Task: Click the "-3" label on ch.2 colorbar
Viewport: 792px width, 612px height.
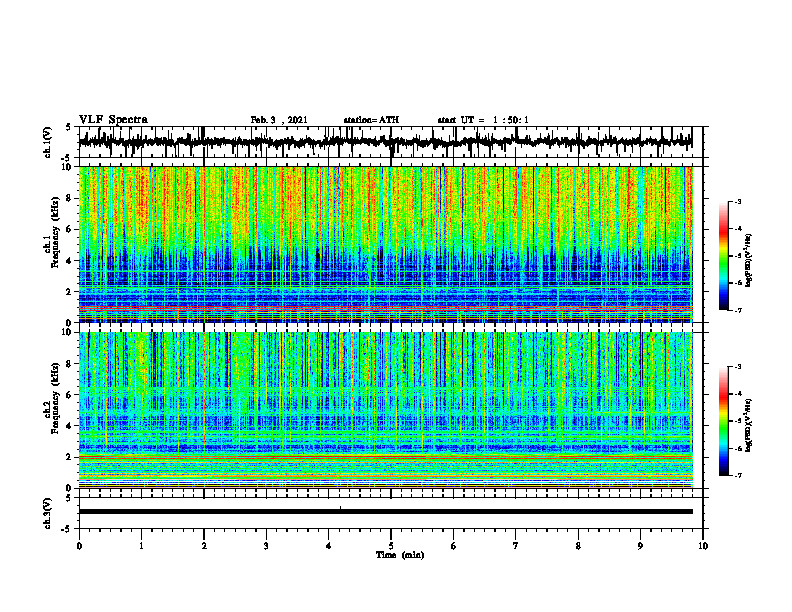Action: click(738, 367)
